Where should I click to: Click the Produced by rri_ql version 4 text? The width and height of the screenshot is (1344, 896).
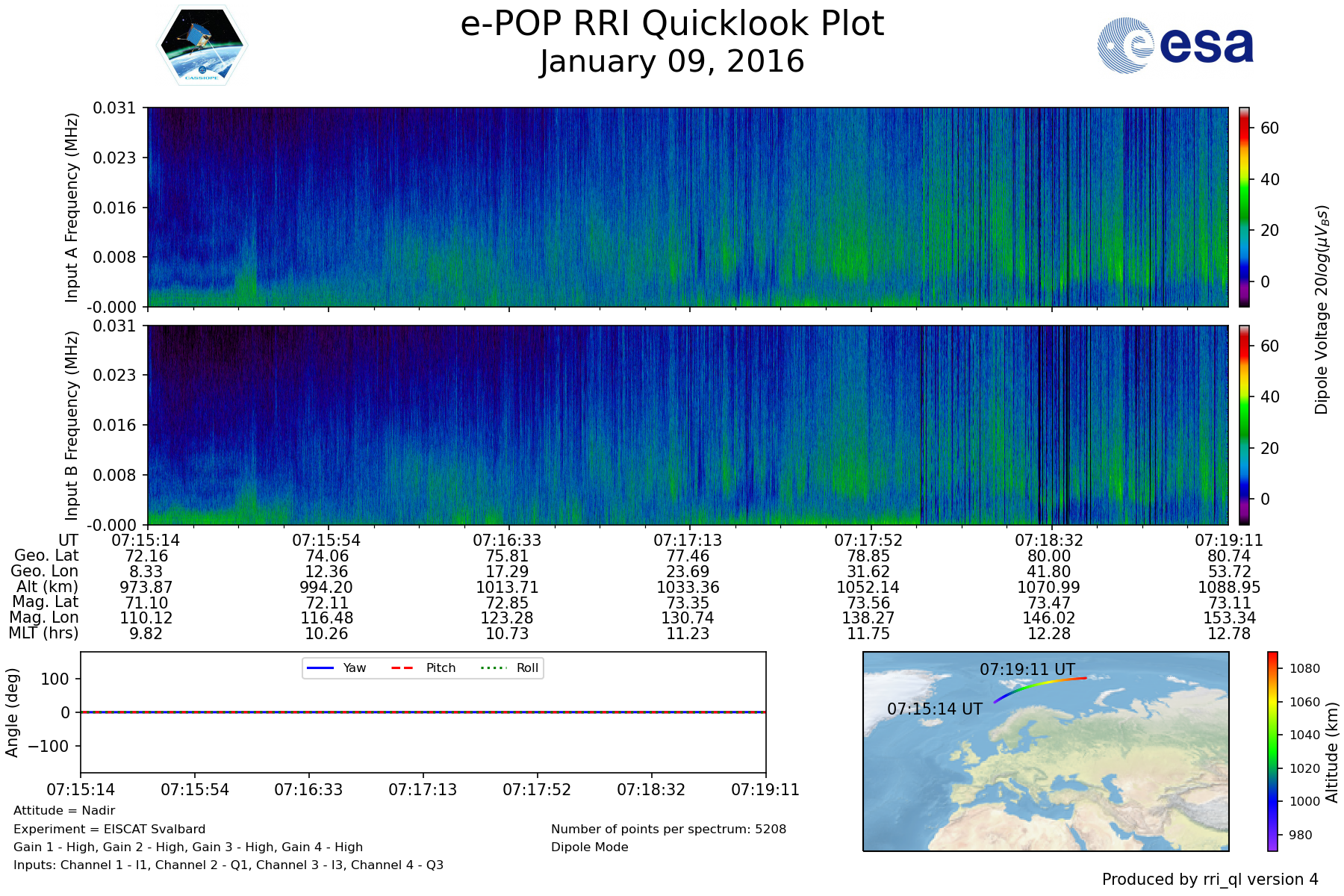pyautogui.click(x=1210, y=880)
